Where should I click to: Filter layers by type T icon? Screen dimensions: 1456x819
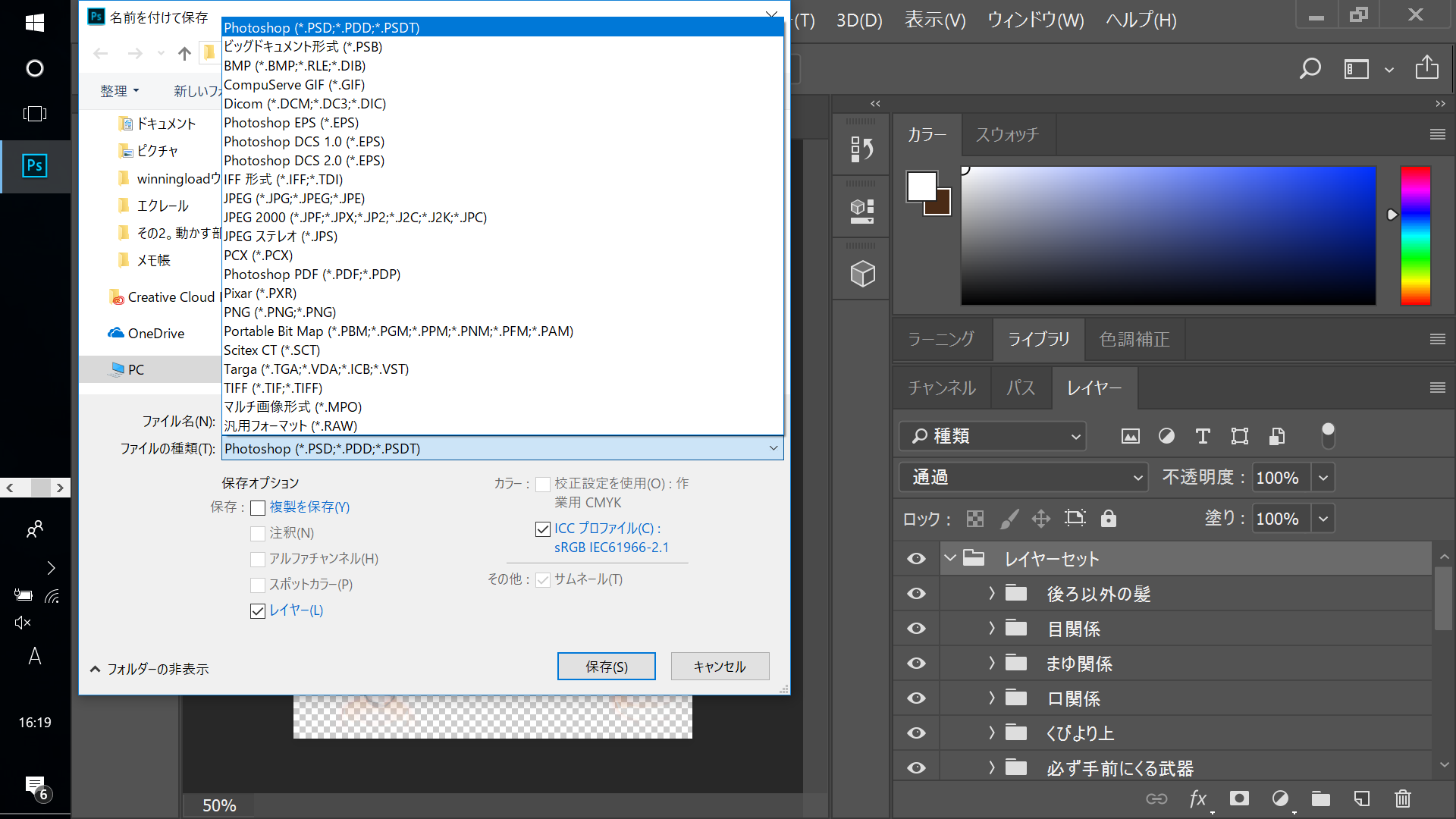point(1203,436)
